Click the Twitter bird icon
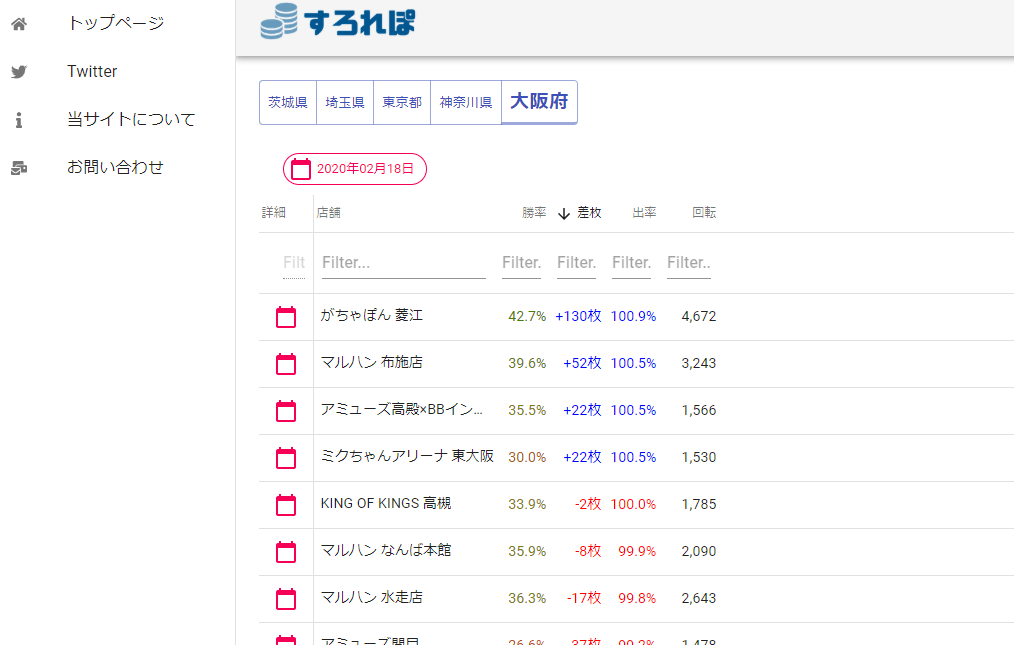Screen dimensions: 1014x645 coord(19,72)
